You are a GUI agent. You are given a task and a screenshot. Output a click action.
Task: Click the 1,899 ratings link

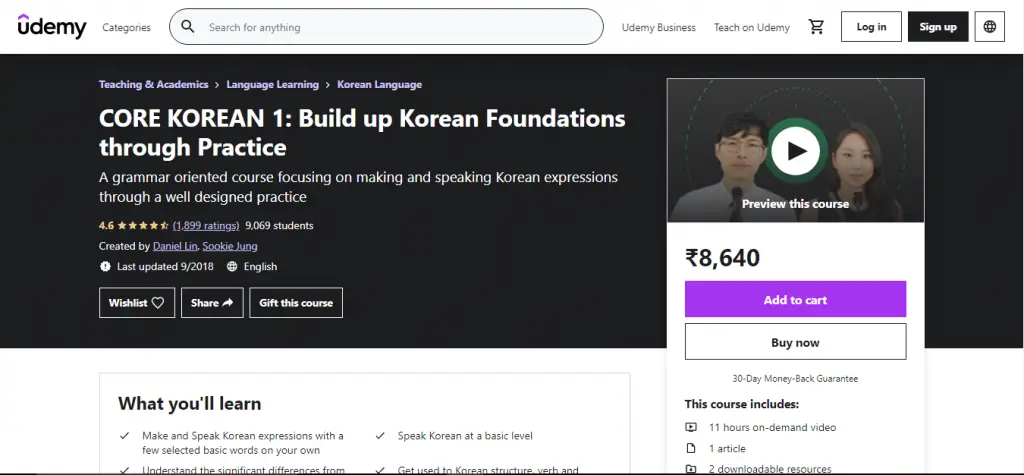205,226
